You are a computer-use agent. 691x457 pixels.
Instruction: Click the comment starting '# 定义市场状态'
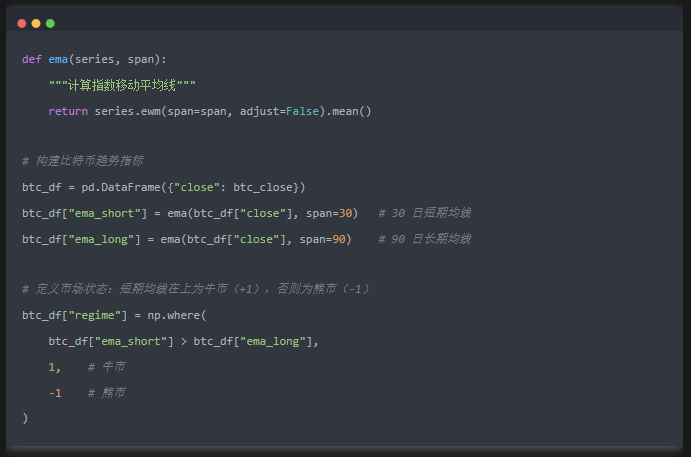pos(196,289)
